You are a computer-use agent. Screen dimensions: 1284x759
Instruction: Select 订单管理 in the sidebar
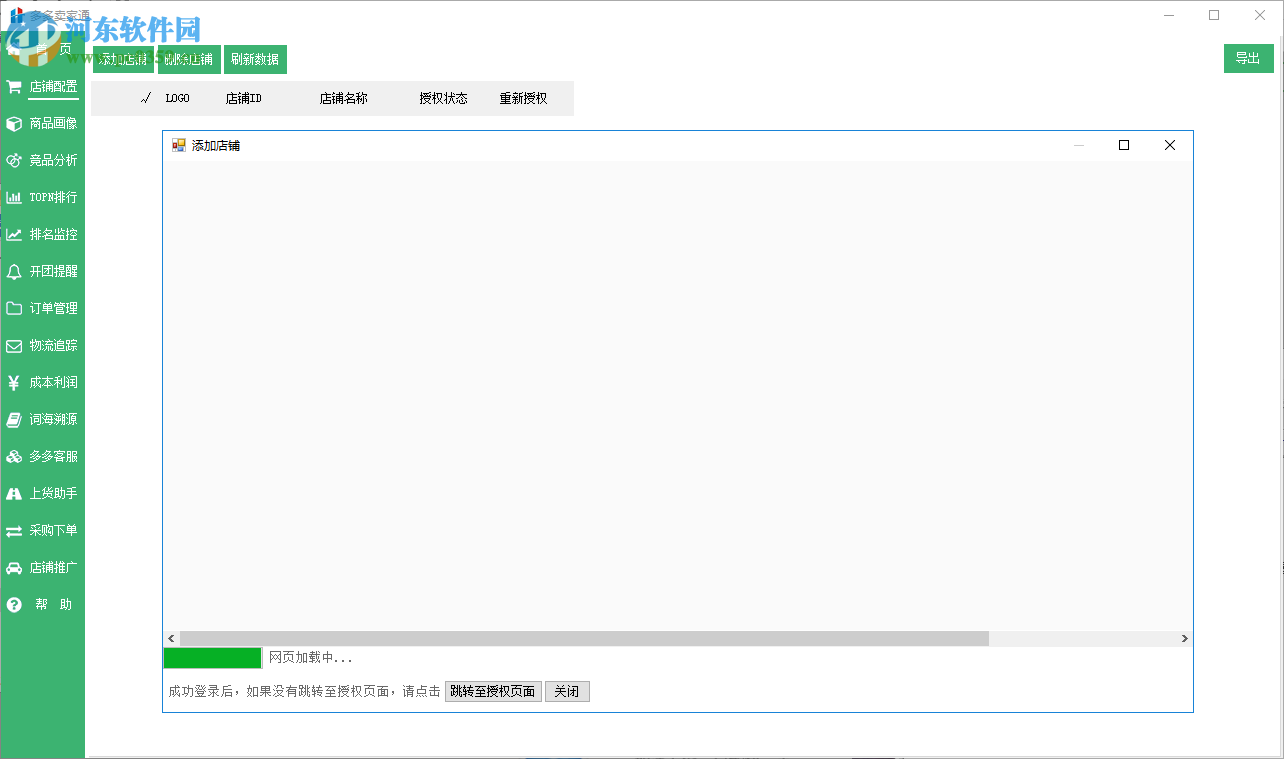click(x=53, y=309)
